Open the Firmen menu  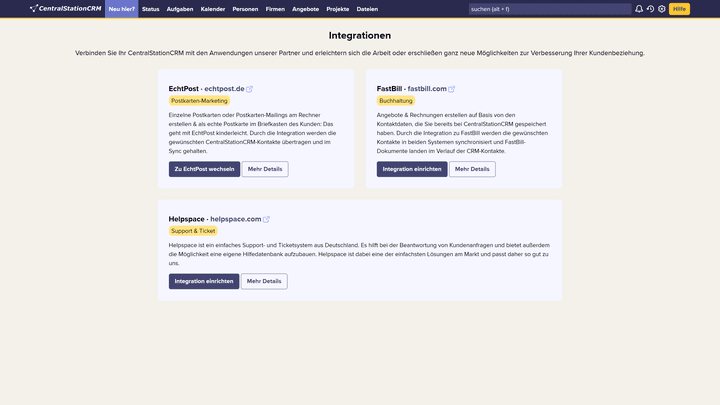click(x=275, y=9)
